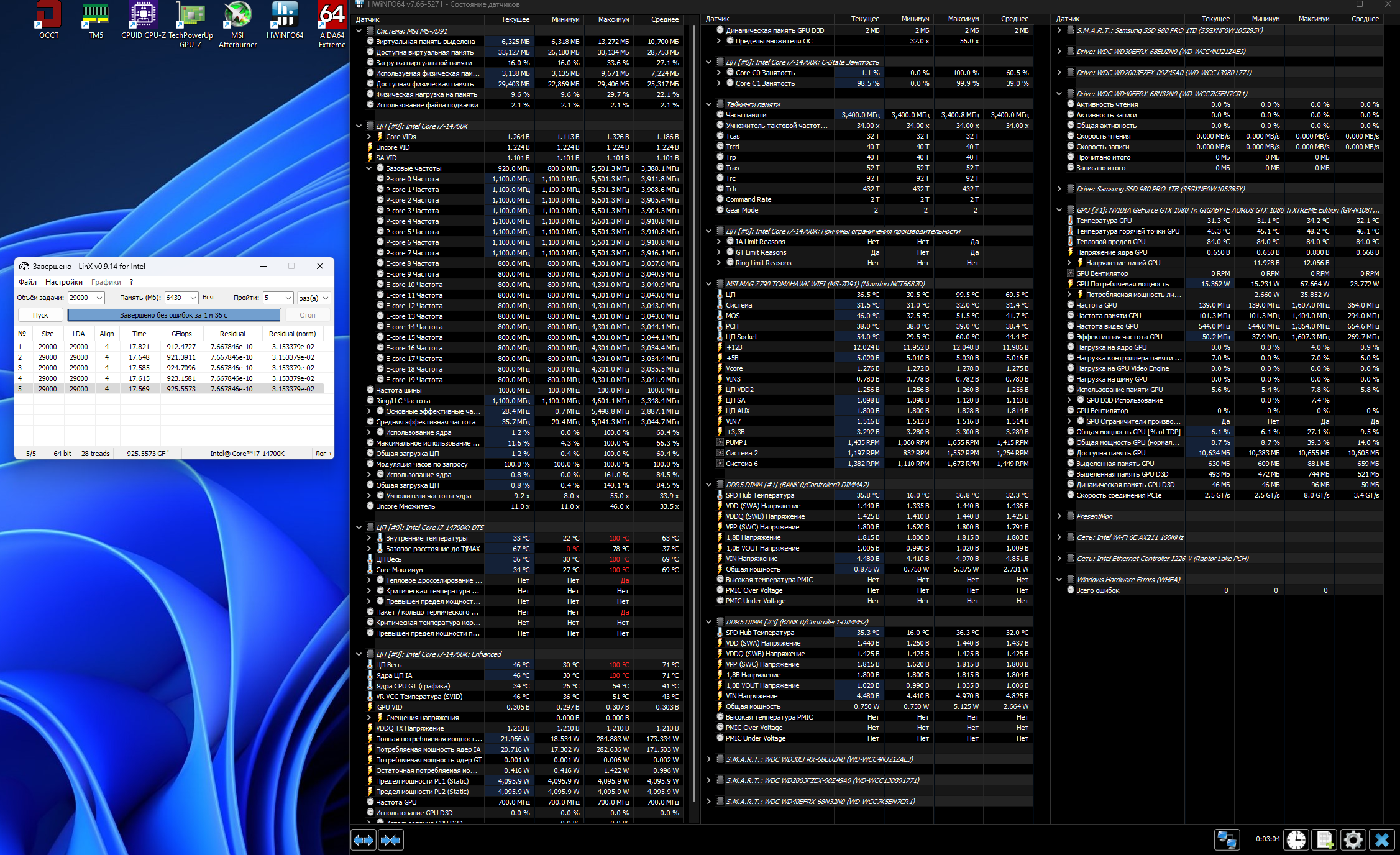Click the collapse columns arrows icon
The image size is (1400, 855).
(391, 840)
